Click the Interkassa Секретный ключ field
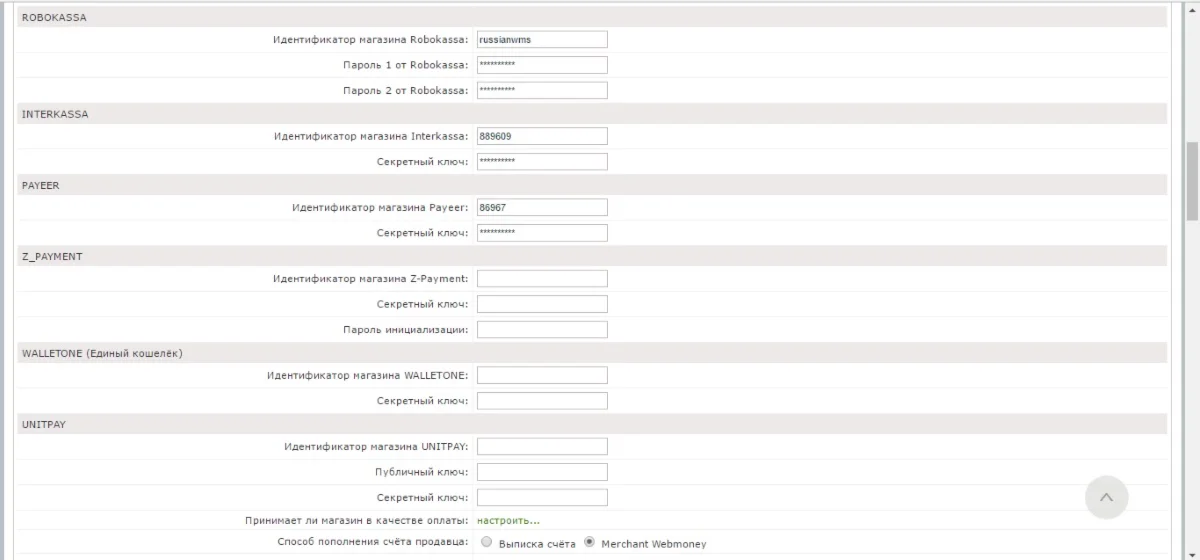The width and height of the screenshot is (1200, 560). click(x=542, y=161)
